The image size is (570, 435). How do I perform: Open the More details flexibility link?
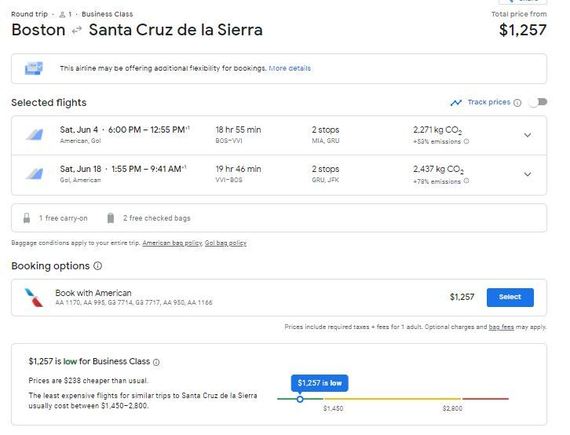pos(290,68)
